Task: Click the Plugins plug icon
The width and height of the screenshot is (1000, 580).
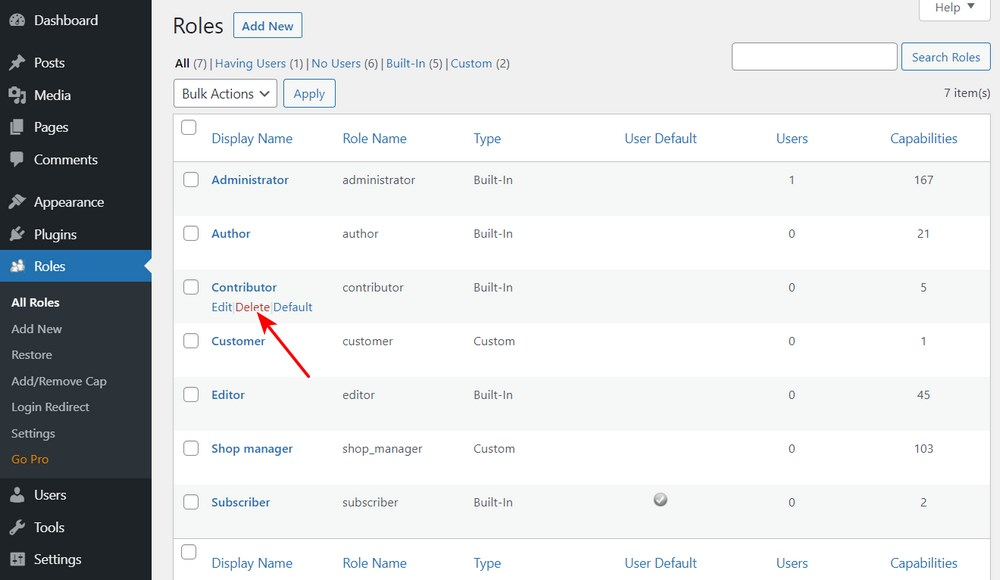Action: coord(17,234)
